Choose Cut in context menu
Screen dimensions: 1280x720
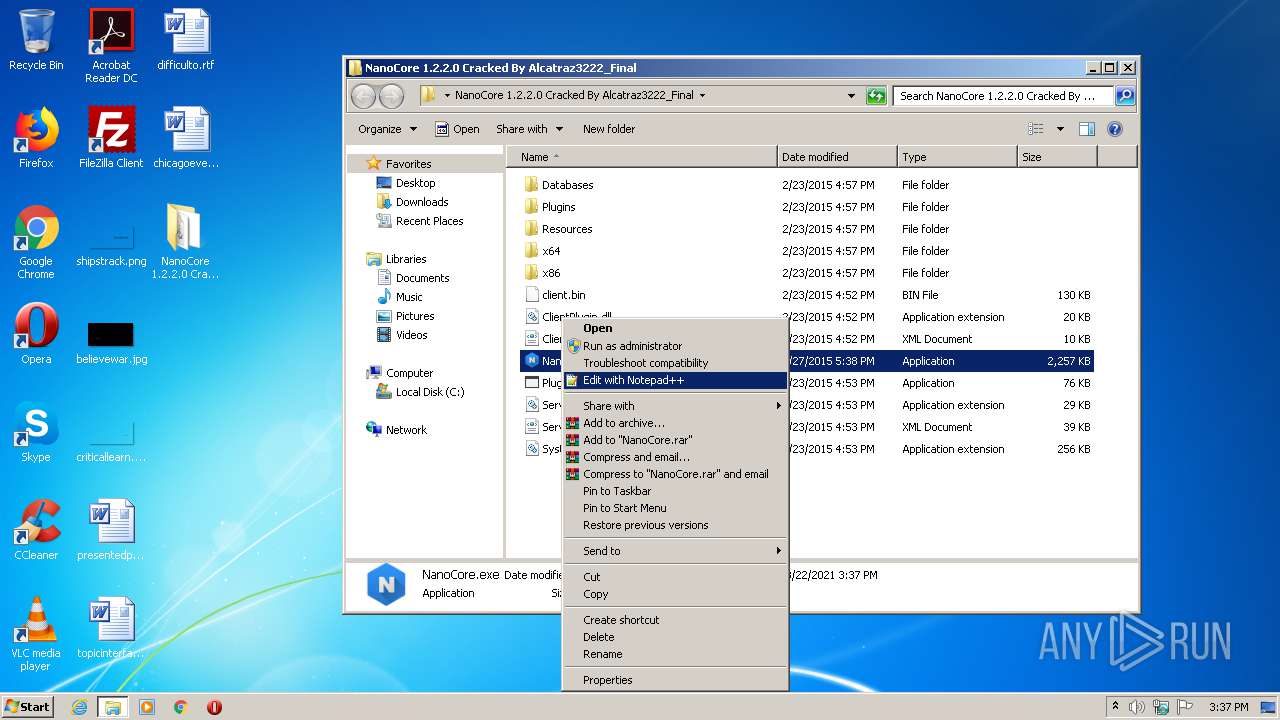(675, 577)
